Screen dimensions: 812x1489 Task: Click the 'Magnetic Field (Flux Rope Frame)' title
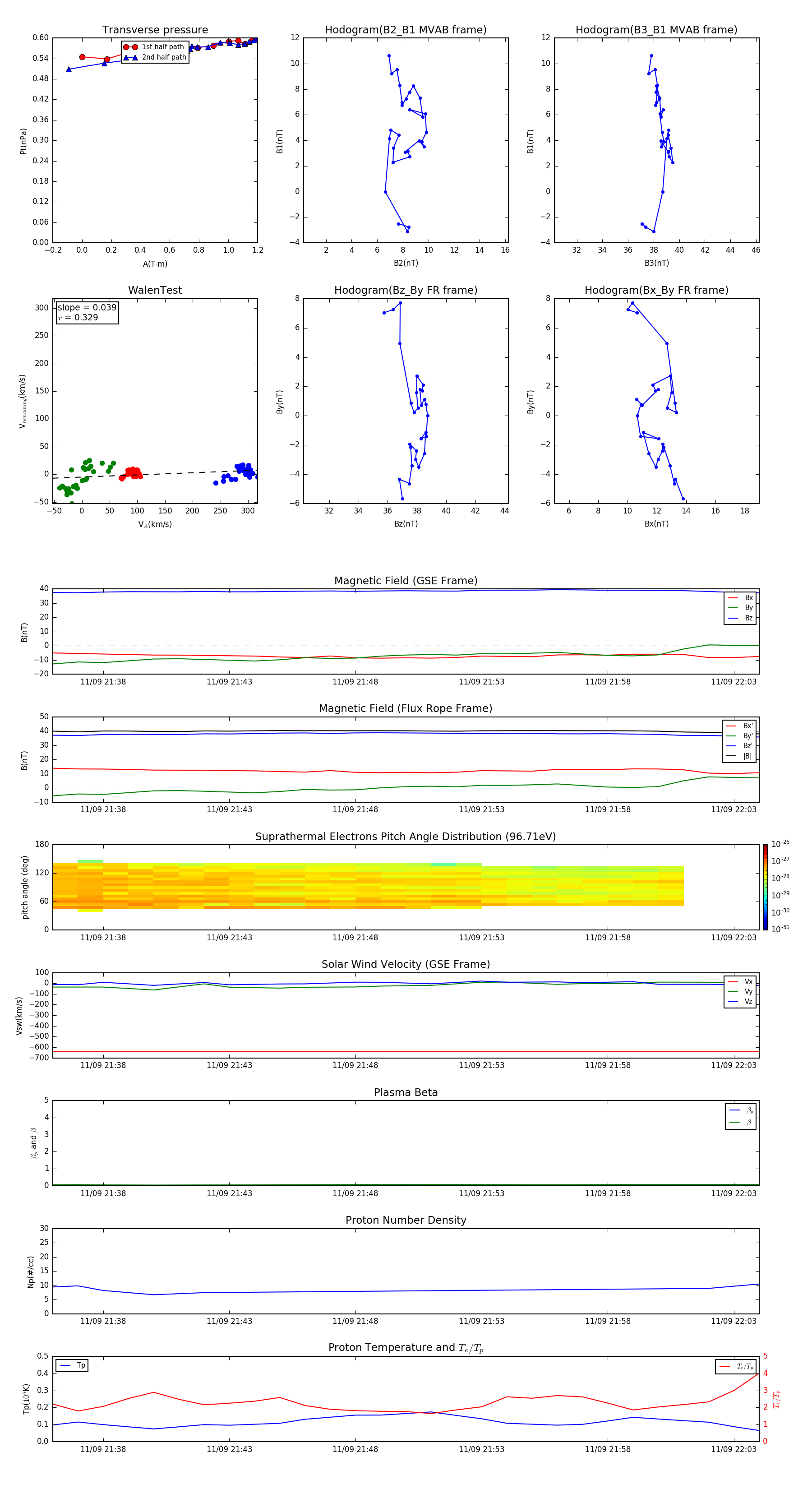coord(406,709)
